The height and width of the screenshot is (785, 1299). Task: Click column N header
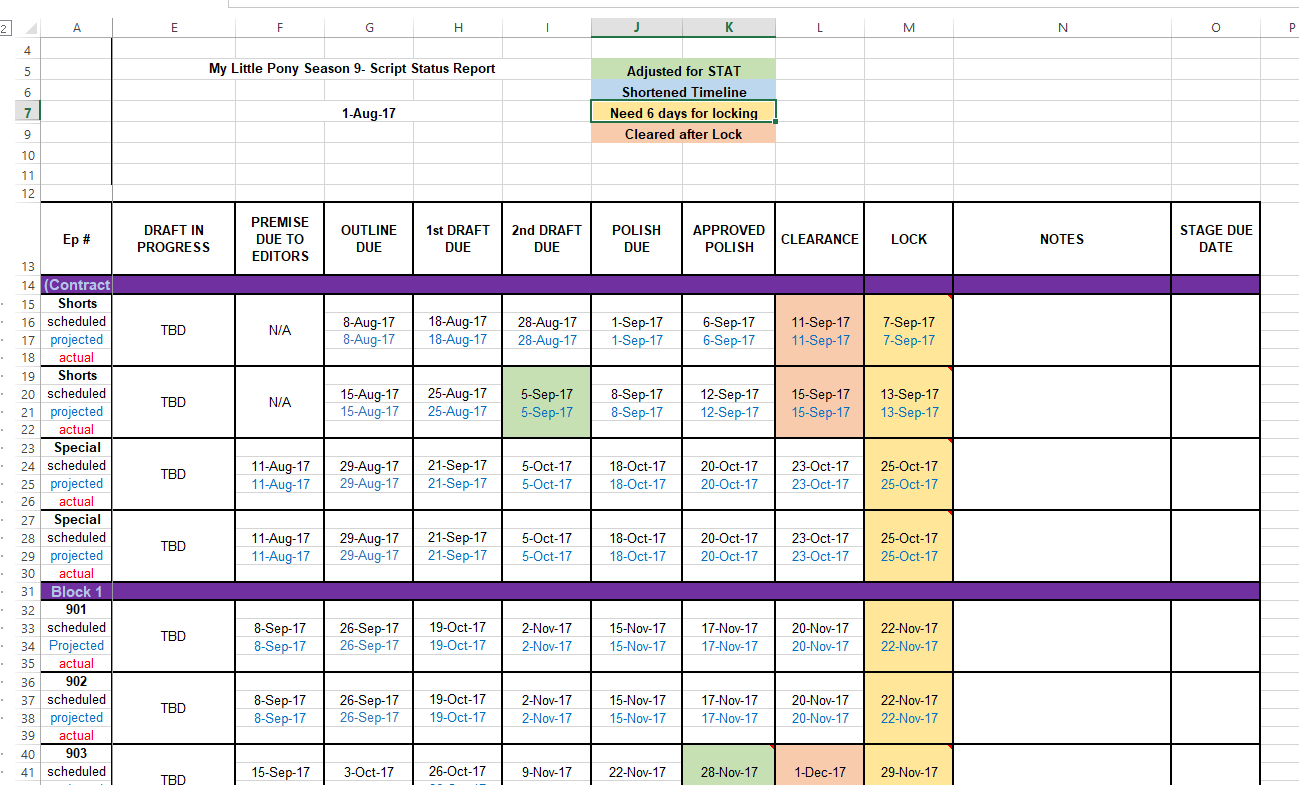[x=1062, y=28]
